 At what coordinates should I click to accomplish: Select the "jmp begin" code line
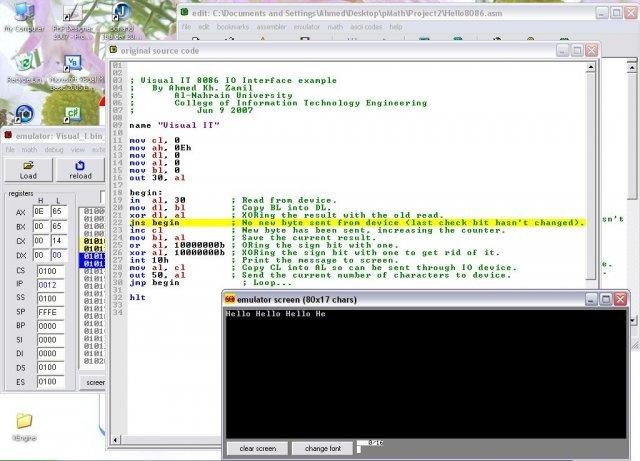tap(154, 283)
